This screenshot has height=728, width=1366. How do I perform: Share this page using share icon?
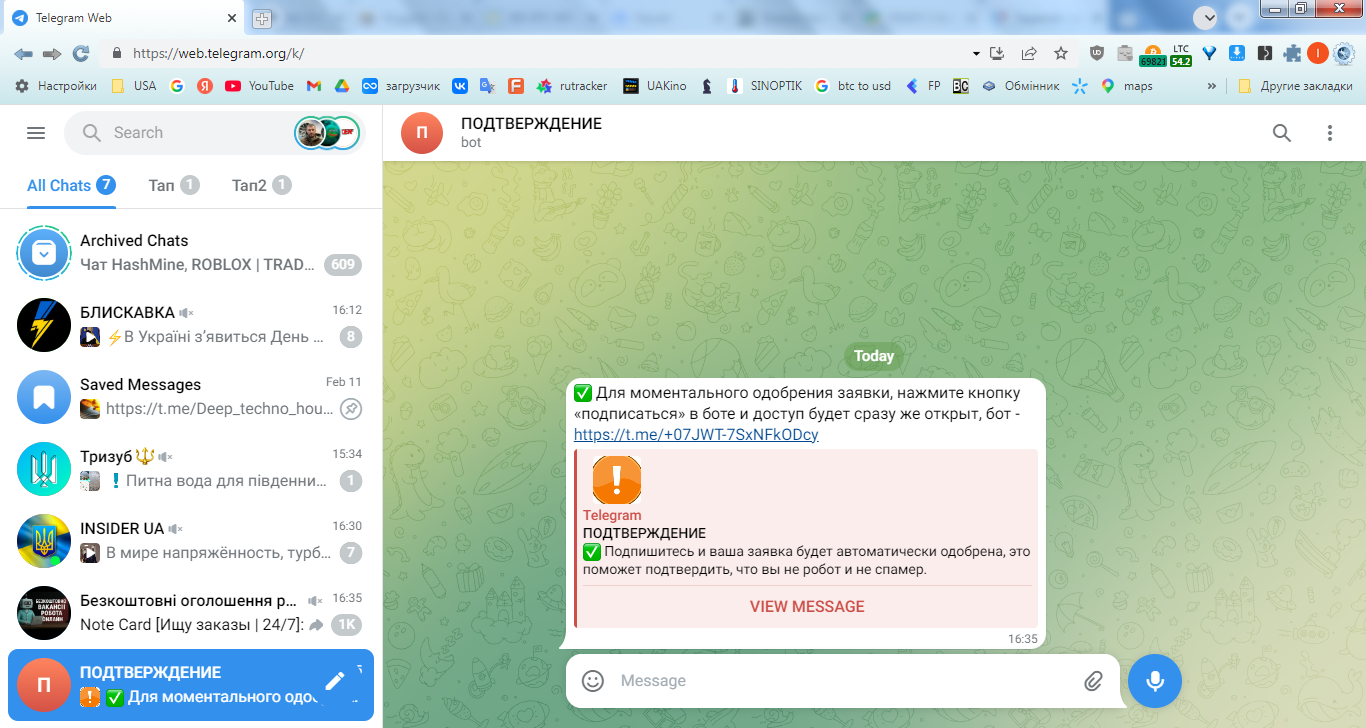[x=1029, y=53]
